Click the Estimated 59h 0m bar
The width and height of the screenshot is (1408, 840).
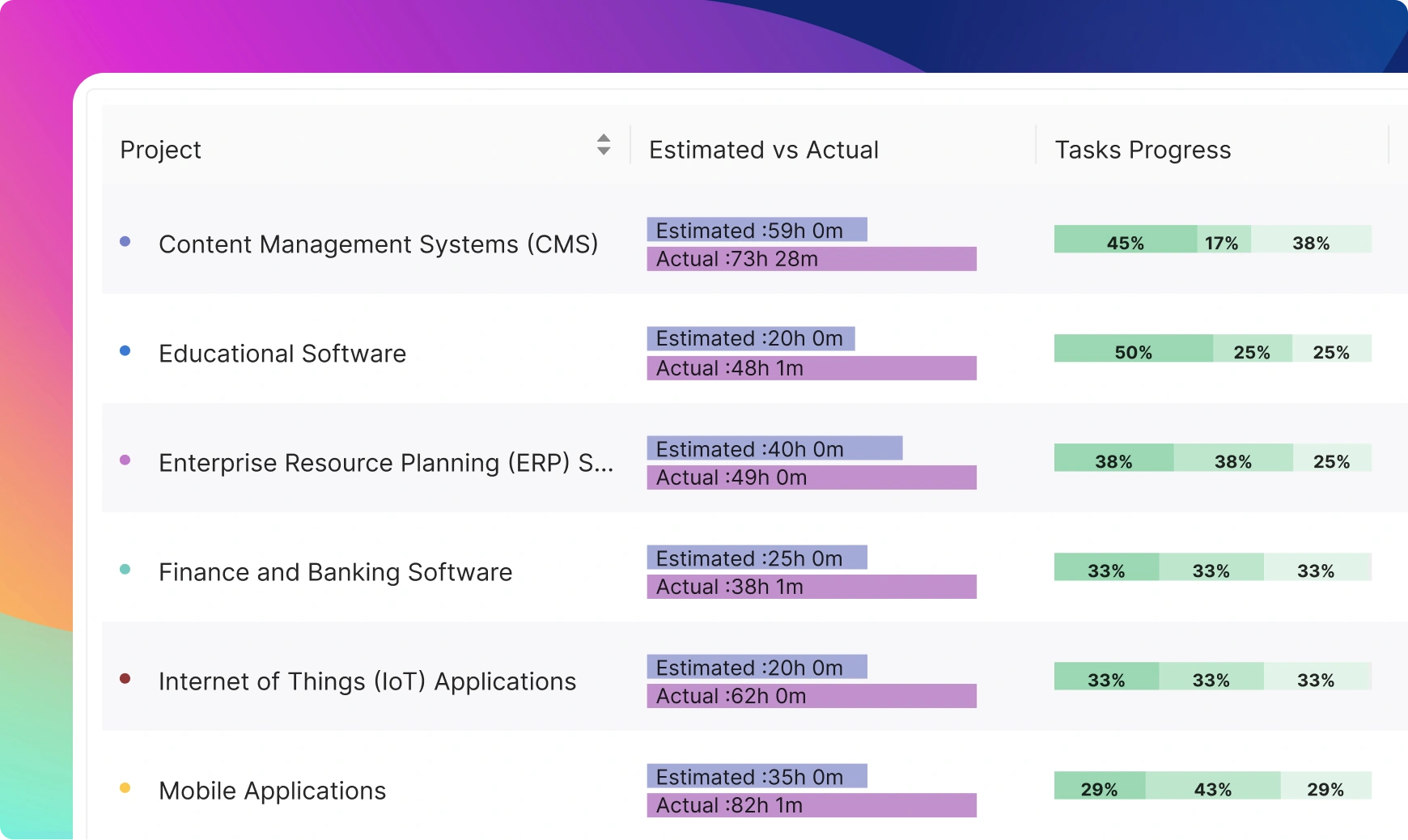pos(757,230)
